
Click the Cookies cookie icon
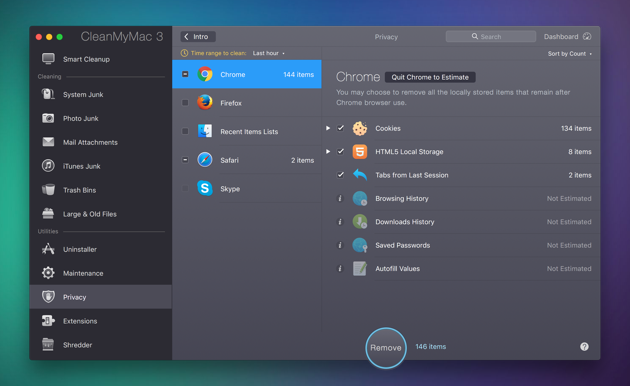pyautogui.click(x=360, y=128)
